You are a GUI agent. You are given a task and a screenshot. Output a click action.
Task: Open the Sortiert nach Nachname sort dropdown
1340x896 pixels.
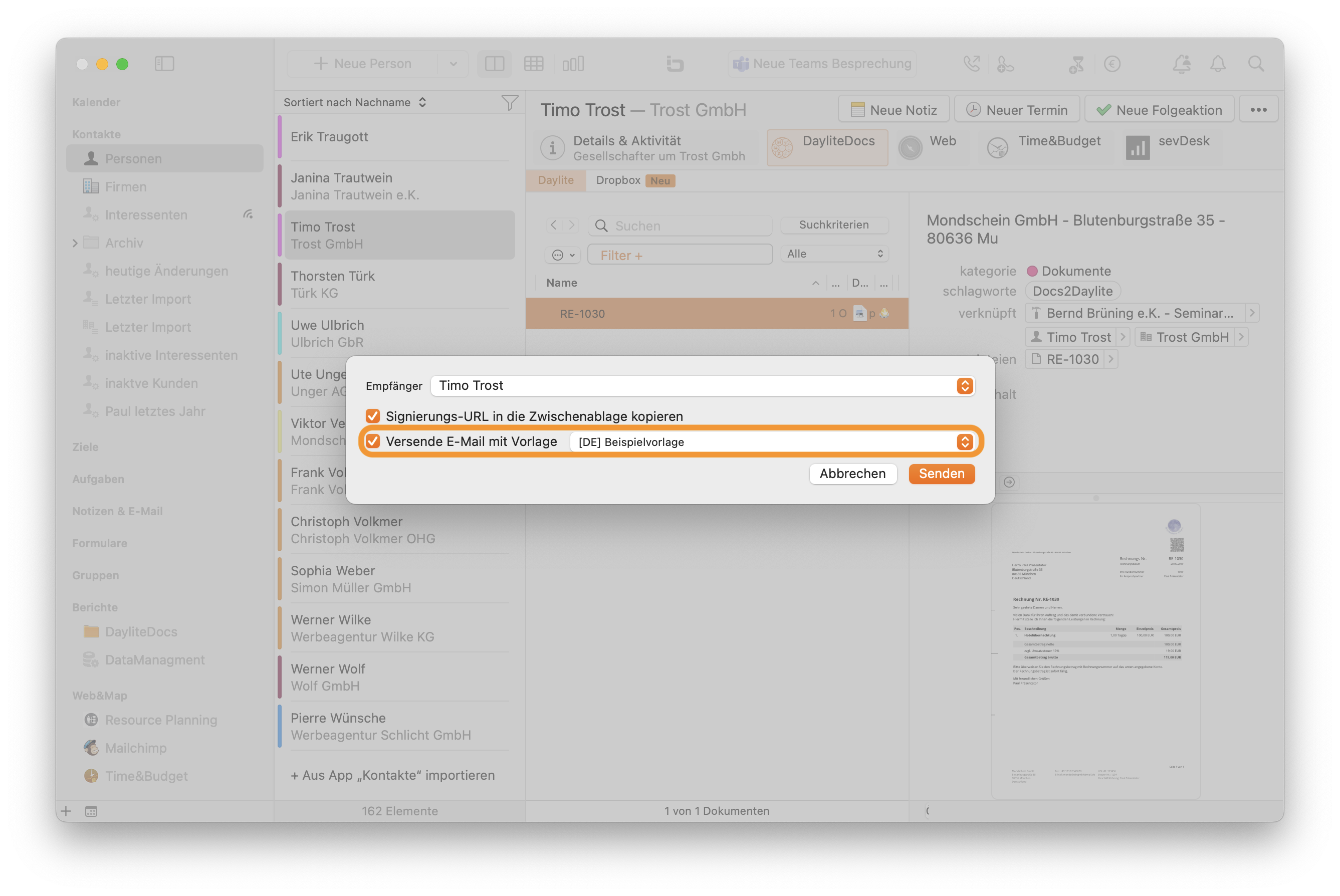355,102
